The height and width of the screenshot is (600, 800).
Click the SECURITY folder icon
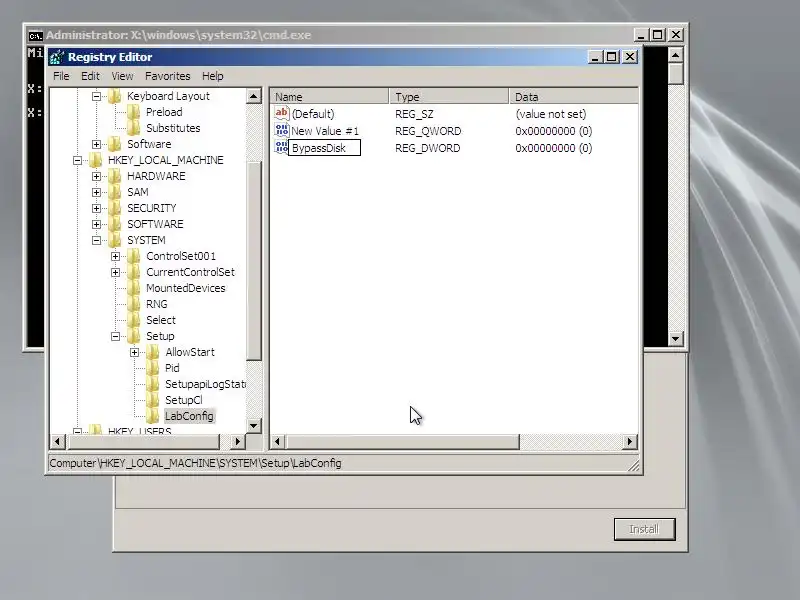coord(115,208)
